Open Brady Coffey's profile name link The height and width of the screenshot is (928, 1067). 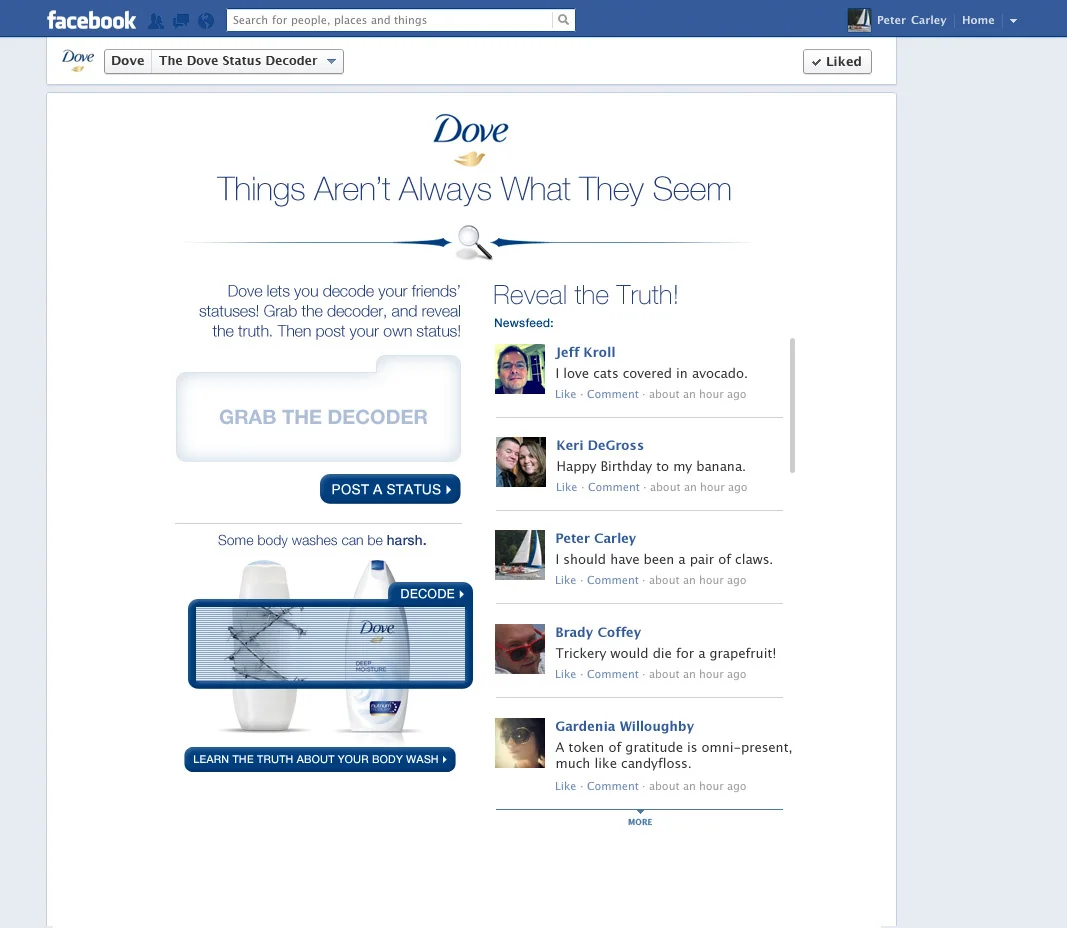(598, 632)
